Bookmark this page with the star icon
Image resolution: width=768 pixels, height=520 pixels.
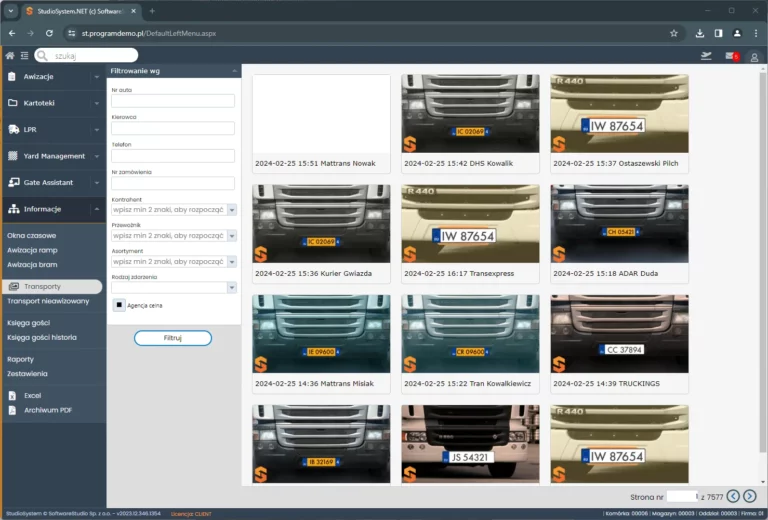tap(674, 33)
